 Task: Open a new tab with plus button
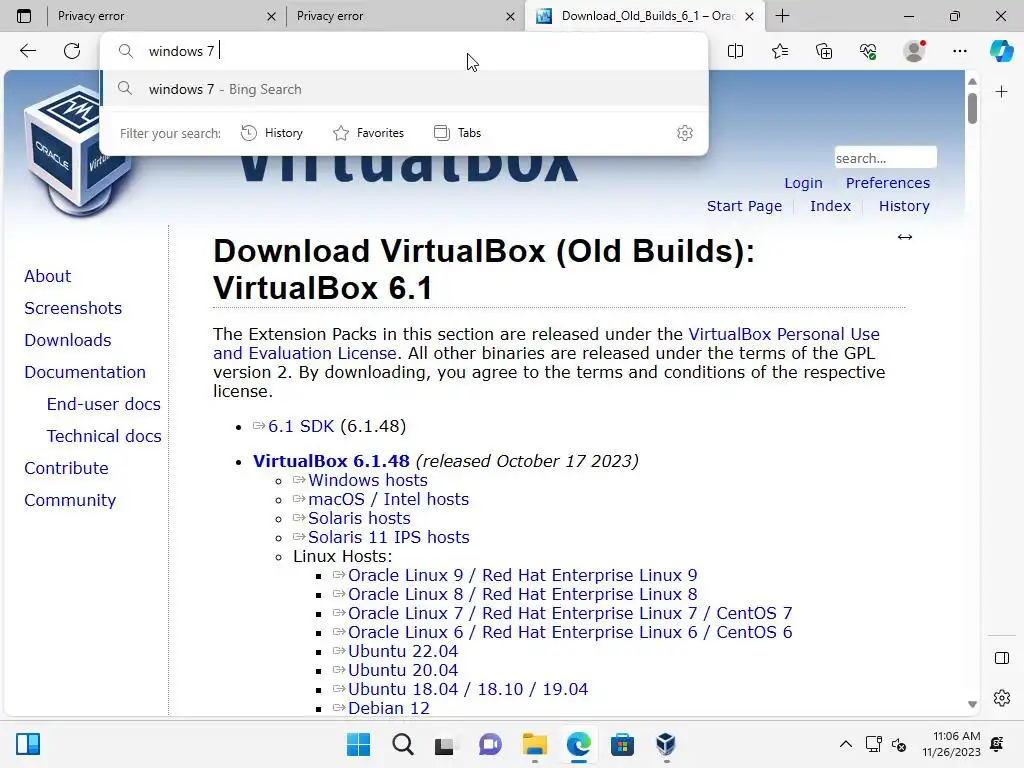coord(782,16)
